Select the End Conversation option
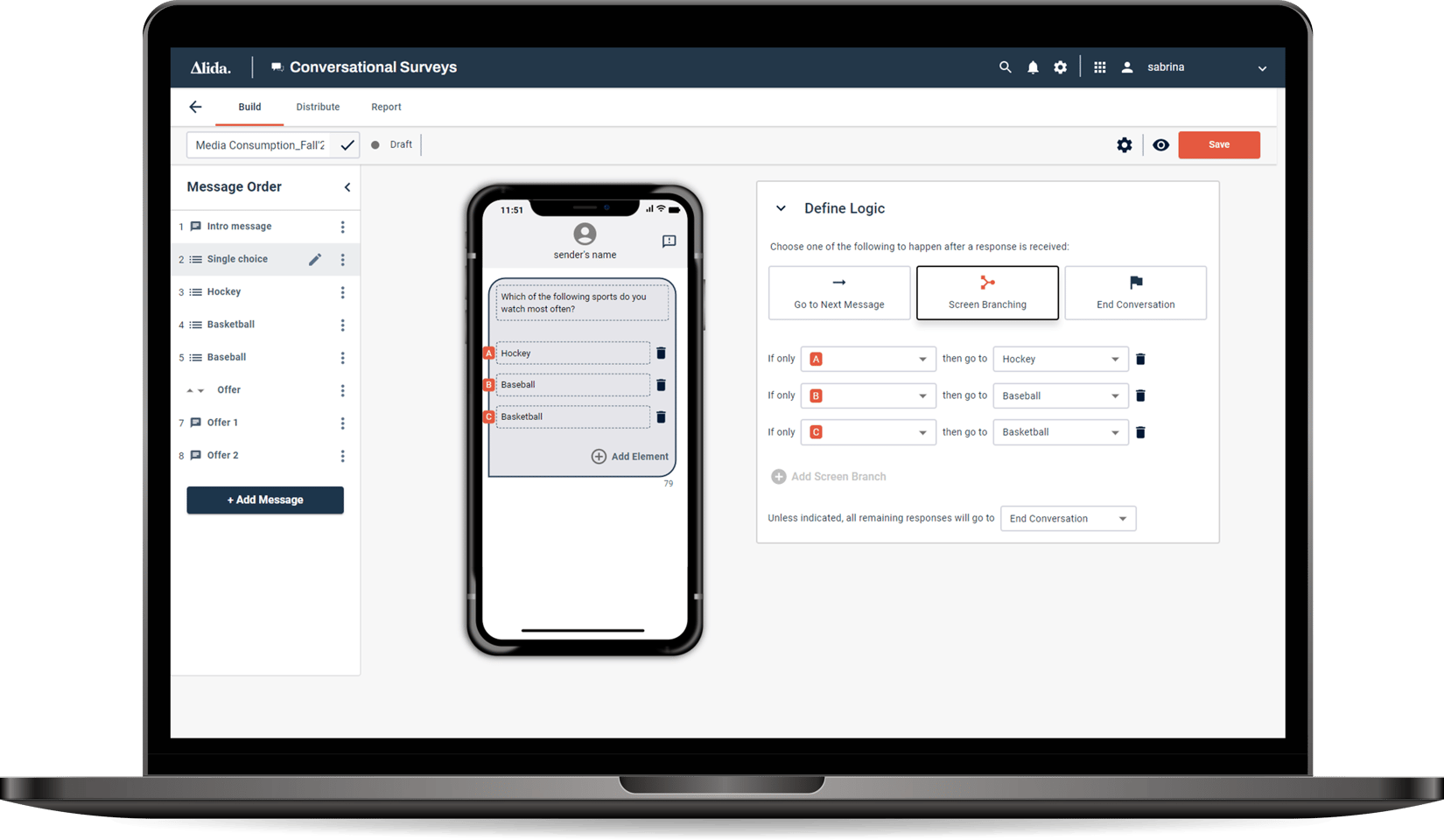The height and width of the screenshot is (840, 1444). (1135, 292)
